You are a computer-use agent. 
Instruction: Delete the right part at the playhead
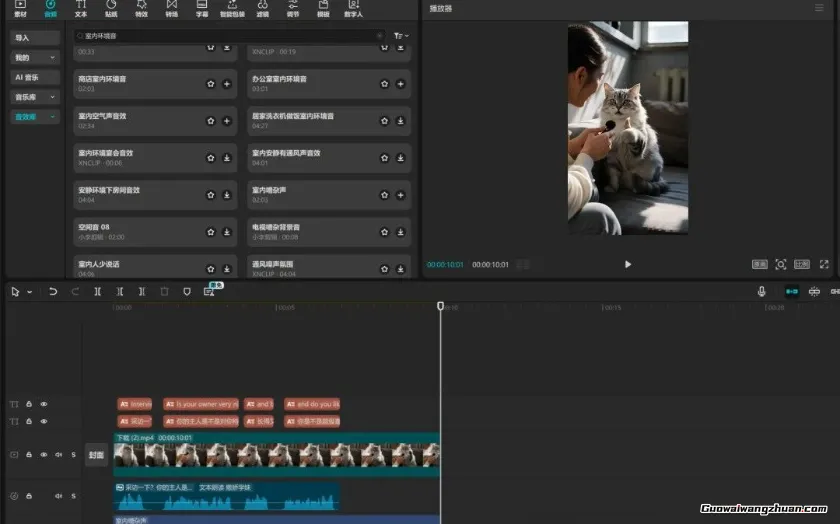coord(142,291)
